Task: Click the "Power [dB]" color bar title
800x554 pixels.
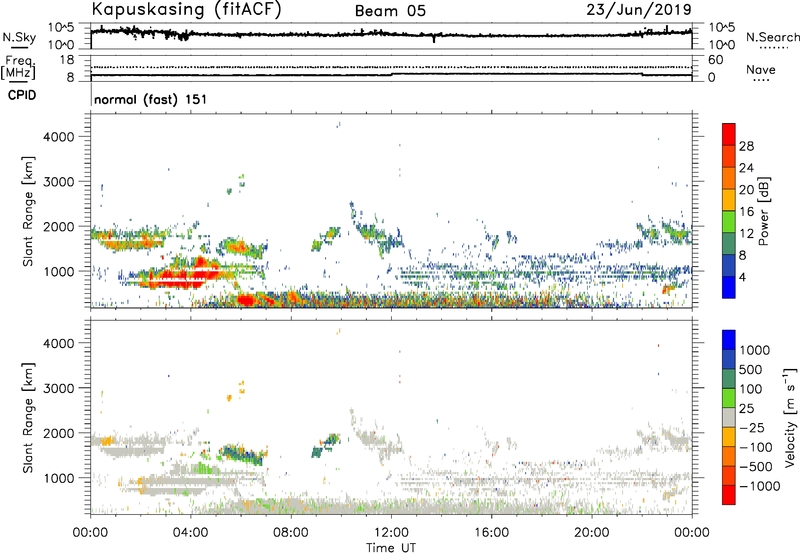Action: pos(764,211)
